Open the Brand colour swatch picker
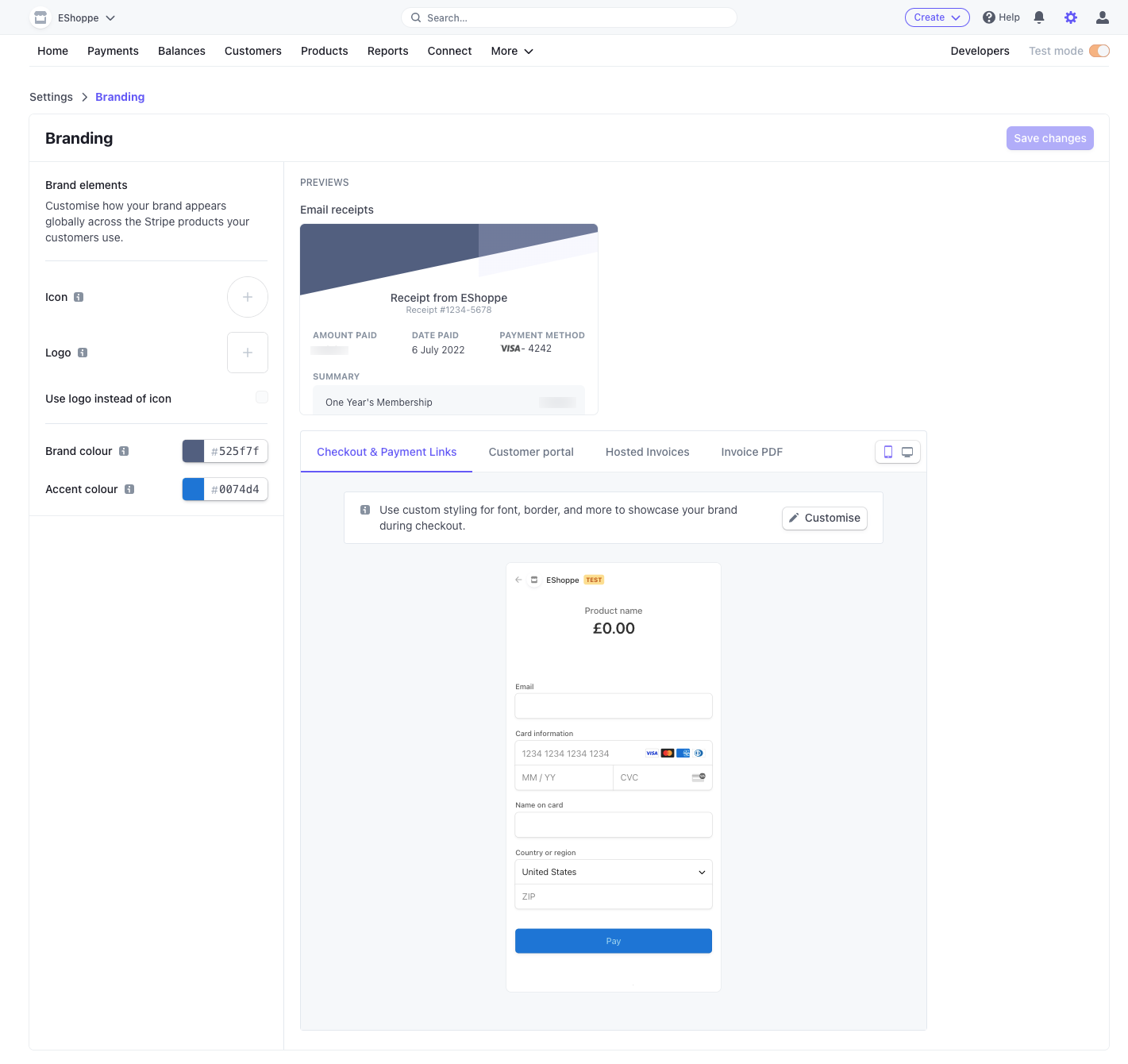This screenshot has height=1064, width=1128. [194, 451]
